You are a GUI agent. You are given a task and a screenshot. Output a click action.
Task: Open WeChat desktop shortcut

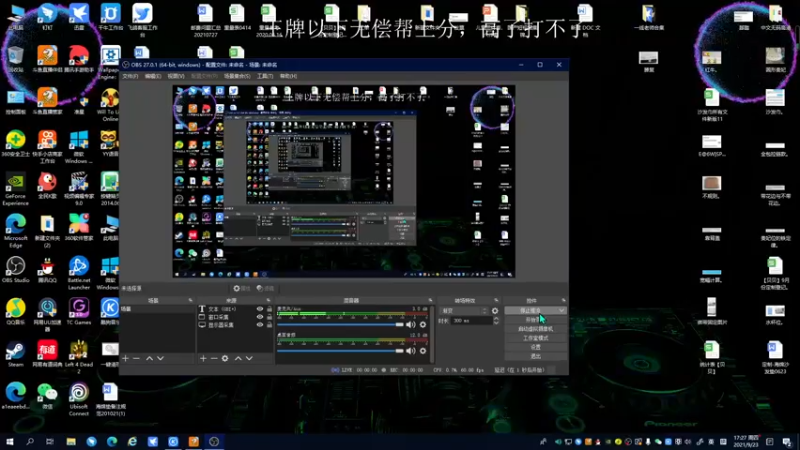47,396
